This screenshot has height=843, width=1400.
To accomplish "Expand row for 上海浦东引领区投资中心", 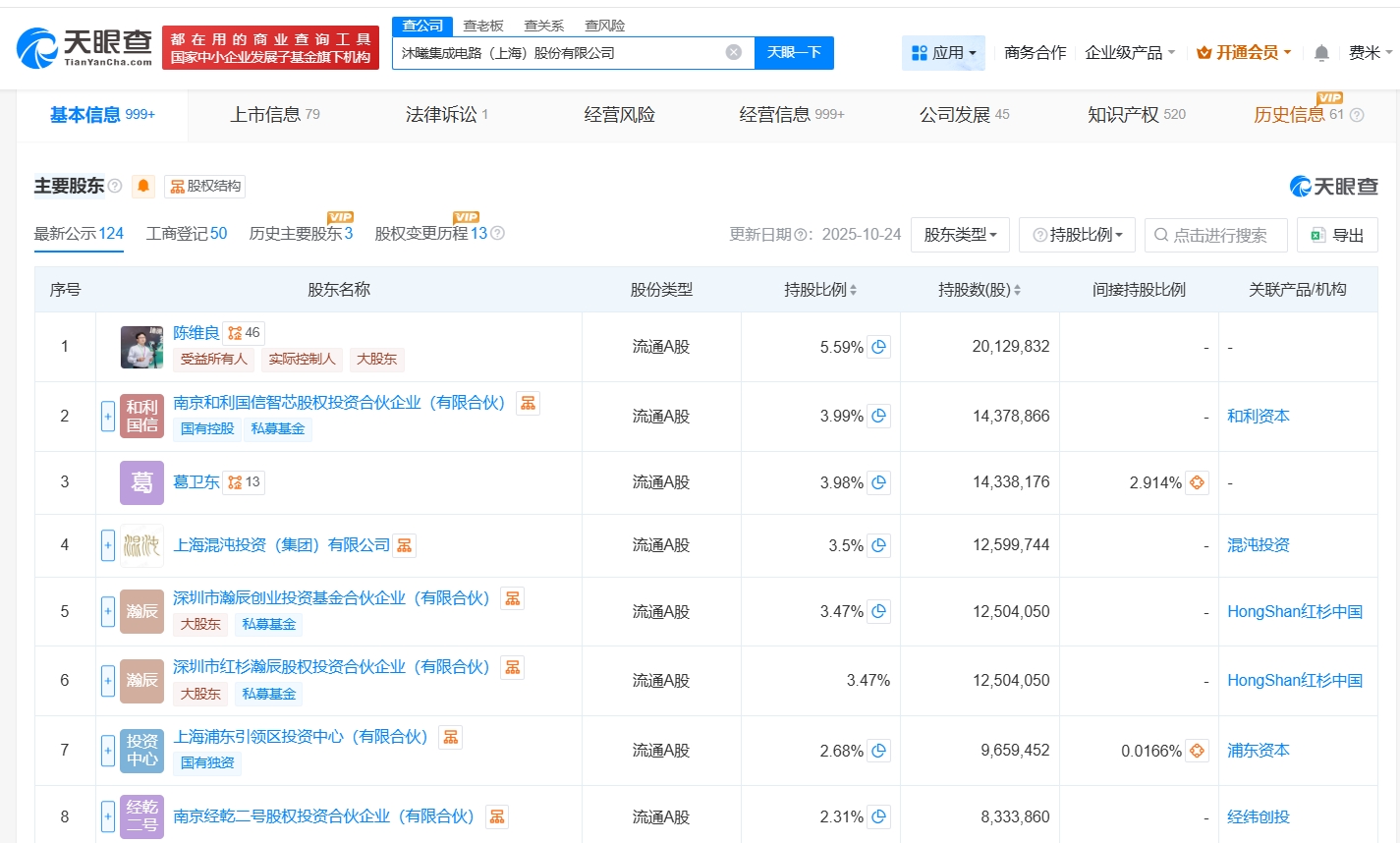I will click(x=108, y=751).
